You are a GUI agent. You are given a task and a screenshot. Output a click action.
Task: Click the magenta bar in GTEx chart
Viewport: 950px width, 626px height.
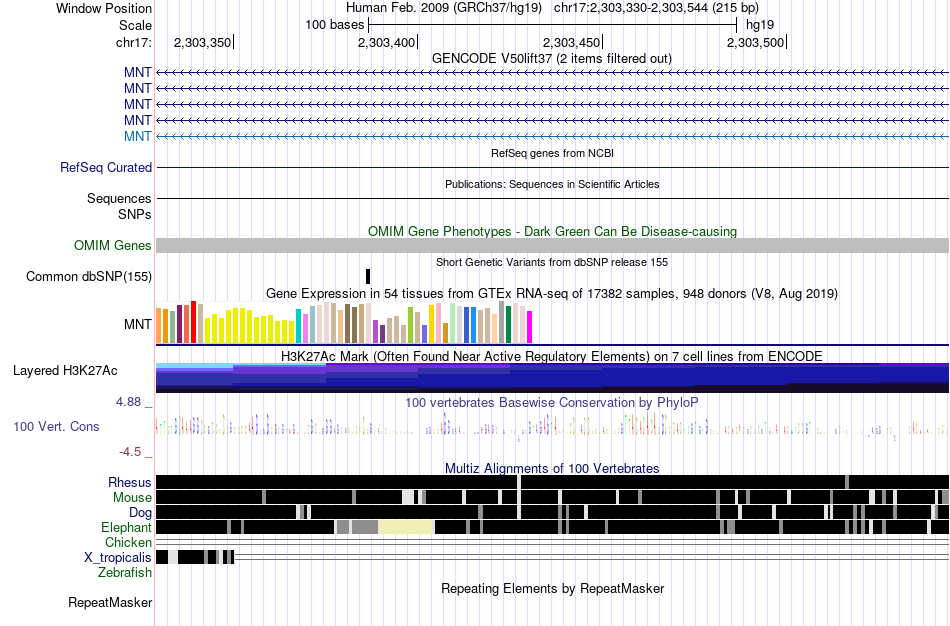530,327
